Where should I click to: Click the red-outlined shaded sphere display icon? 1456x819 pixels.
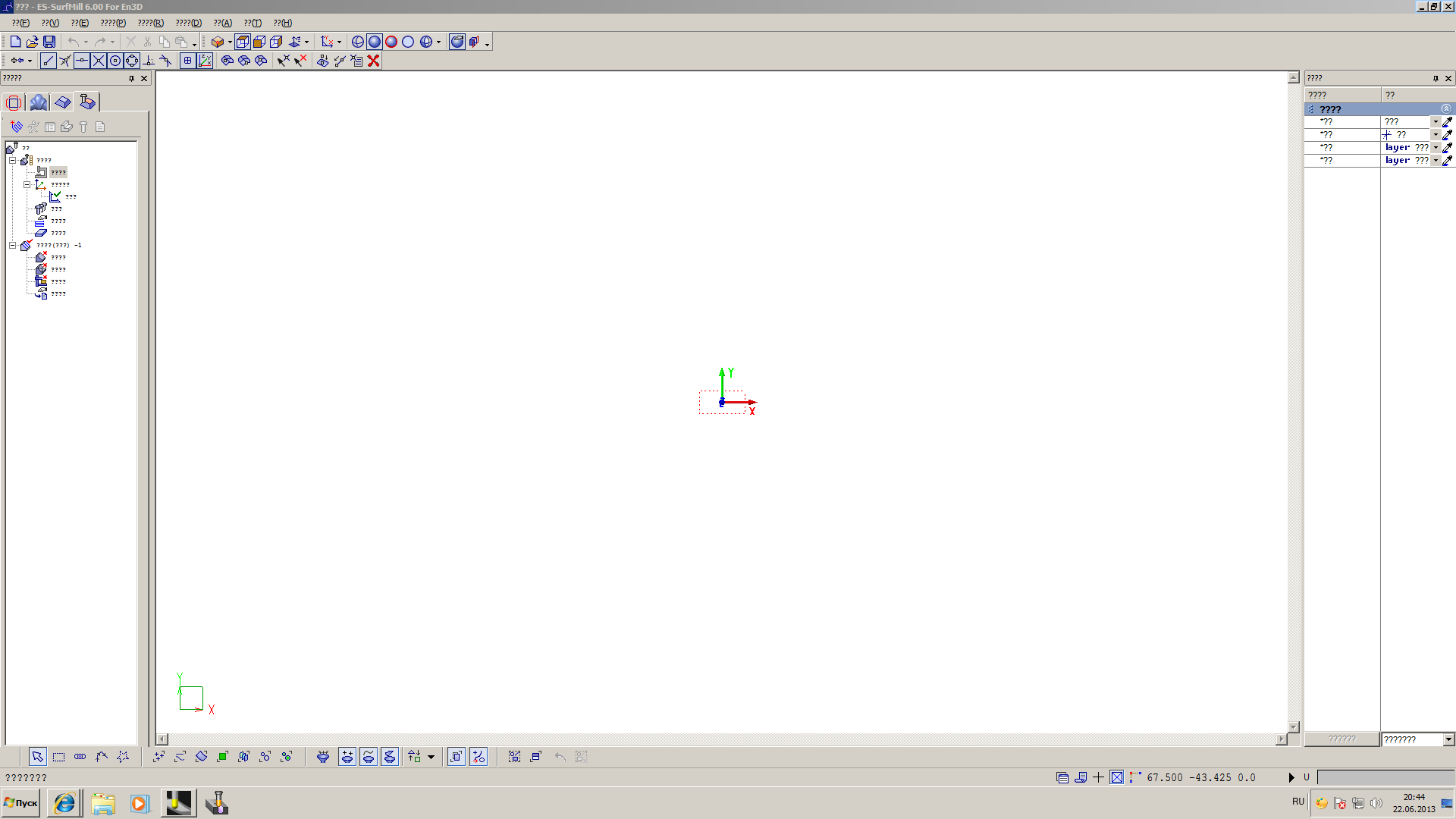391,42
